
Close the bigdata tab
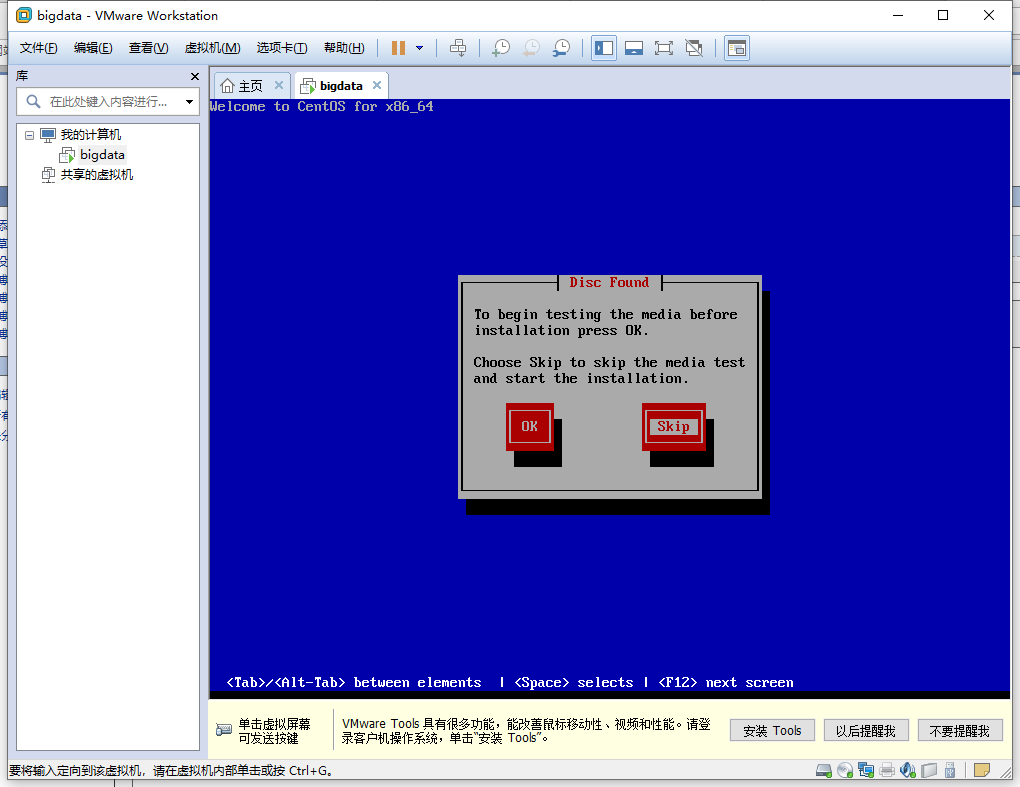click(x=377, y=85)
